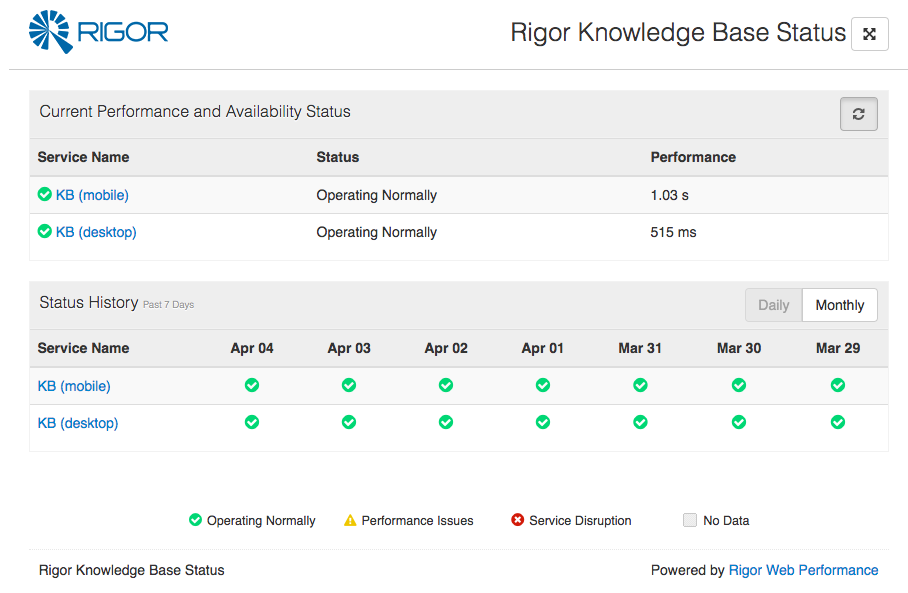This screenshot has height=593, width=908.
Task: Click the Current Performance and Availability Status heading
Action: pyautogui.click(x=195, y=111)
